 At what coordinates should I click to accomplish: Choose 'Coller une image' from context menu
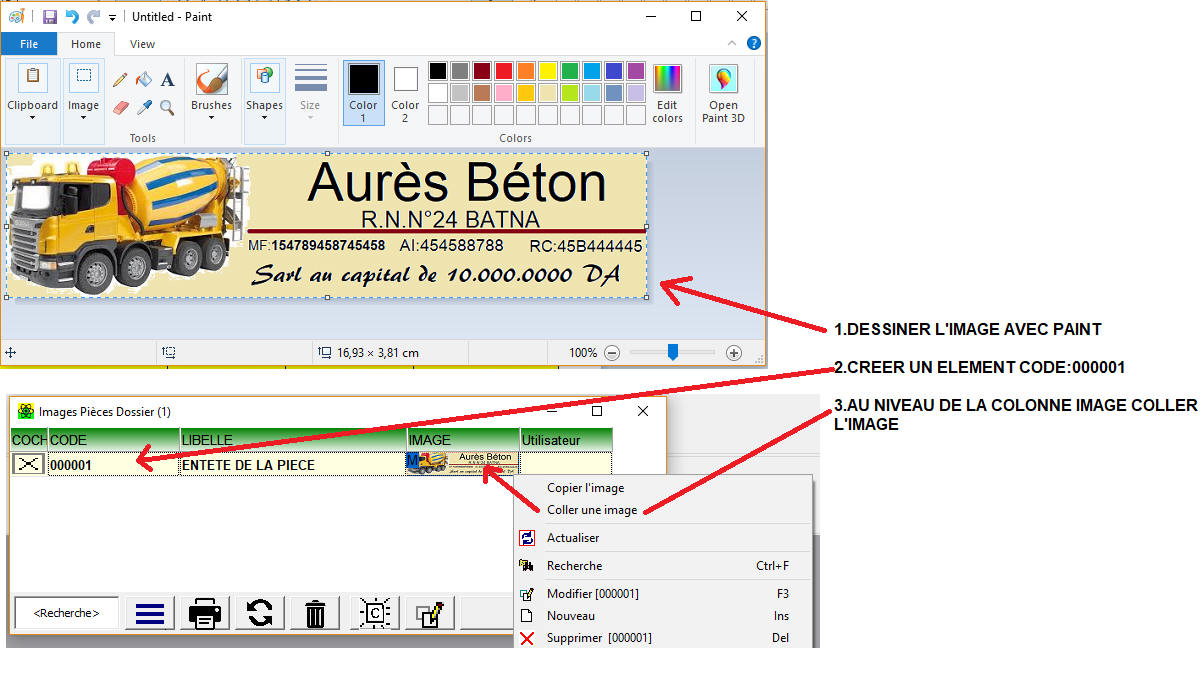[x=593, y=510]
